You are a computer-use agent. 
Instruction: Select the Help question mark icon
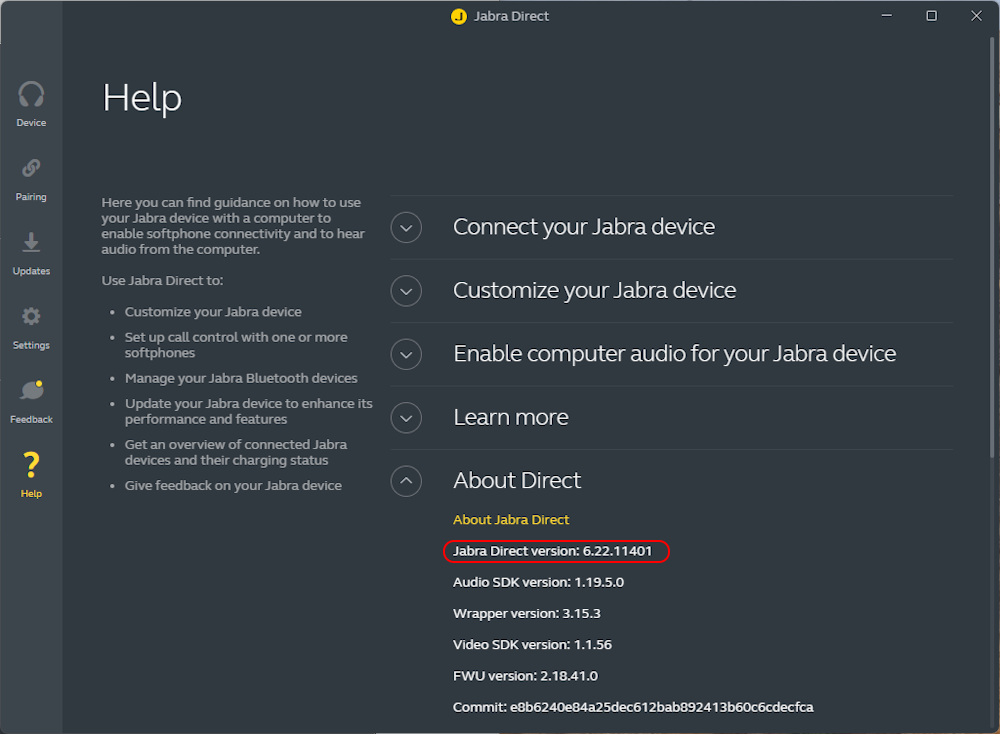pos(31,465)
